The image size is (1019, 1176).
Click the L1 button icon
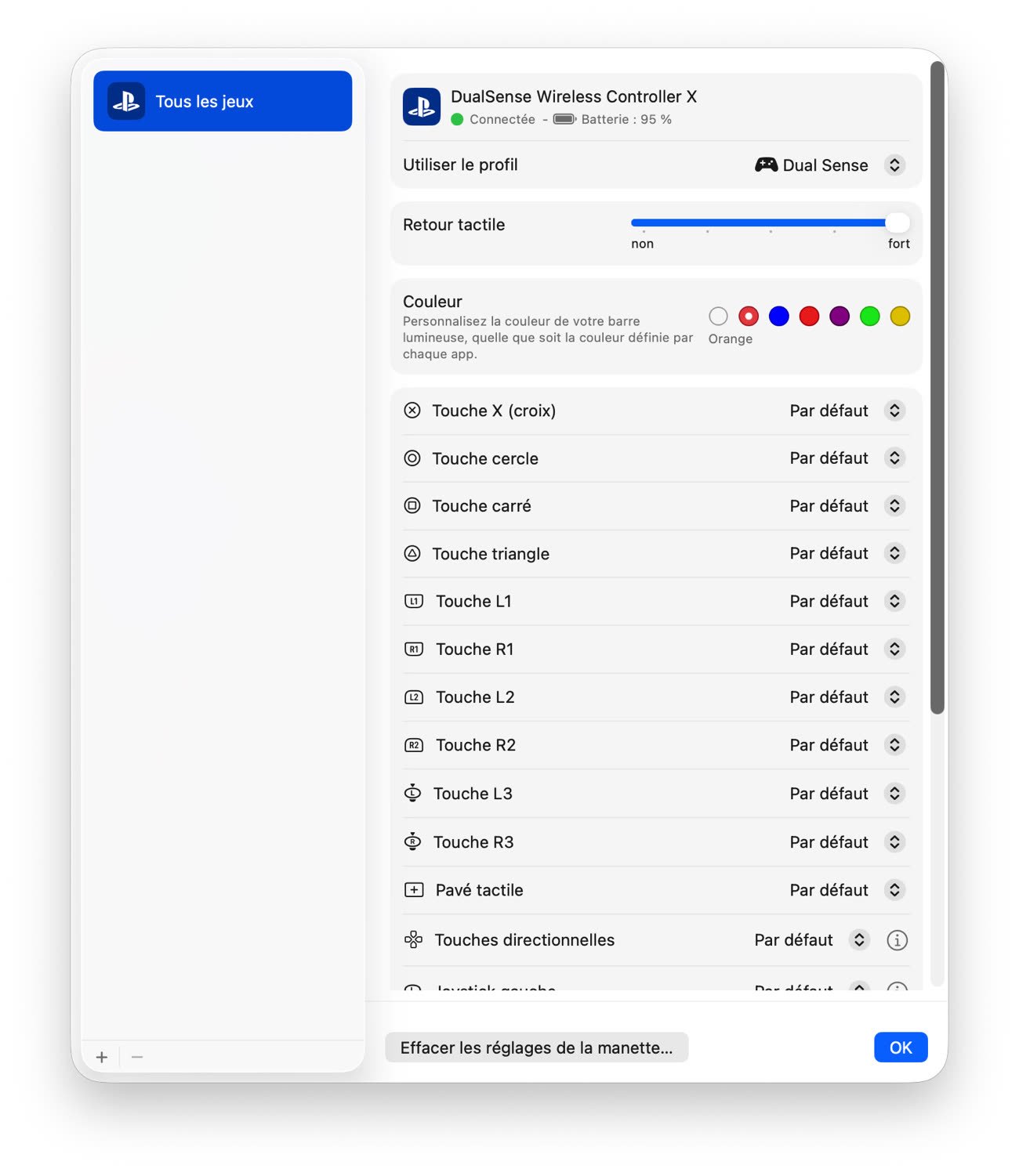tap(414, 601)
